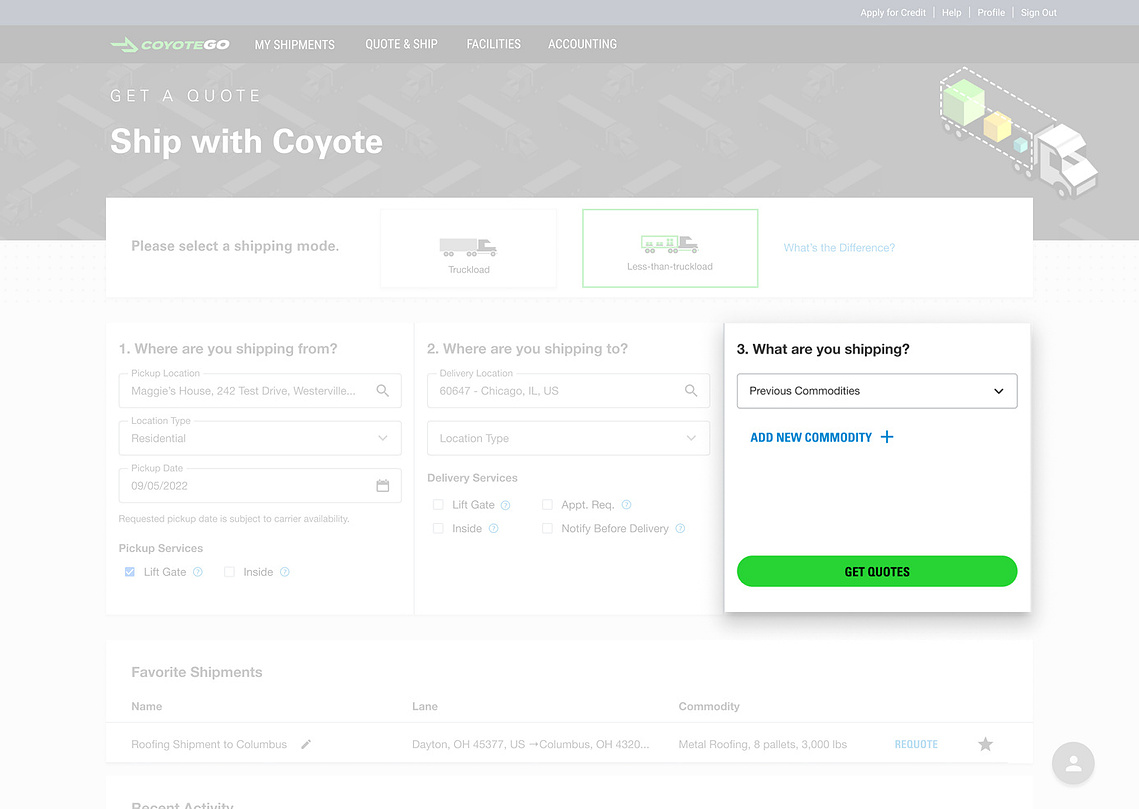
Task: Uncheck the pickup Lift Gate checkbox
Action: point(130,572)
